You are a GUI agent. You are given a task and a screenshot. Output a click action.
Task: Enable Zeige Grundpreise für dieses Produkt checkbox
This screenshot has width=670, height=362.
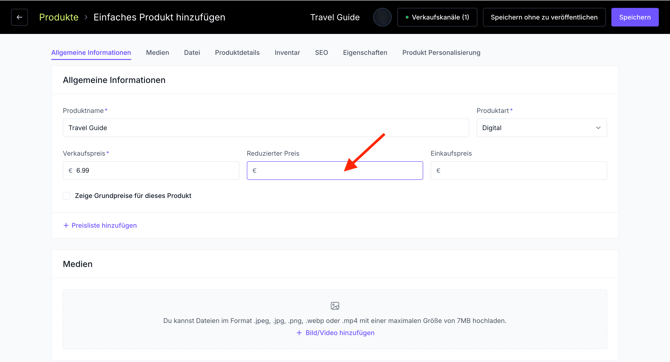click(x=67, y=196)
